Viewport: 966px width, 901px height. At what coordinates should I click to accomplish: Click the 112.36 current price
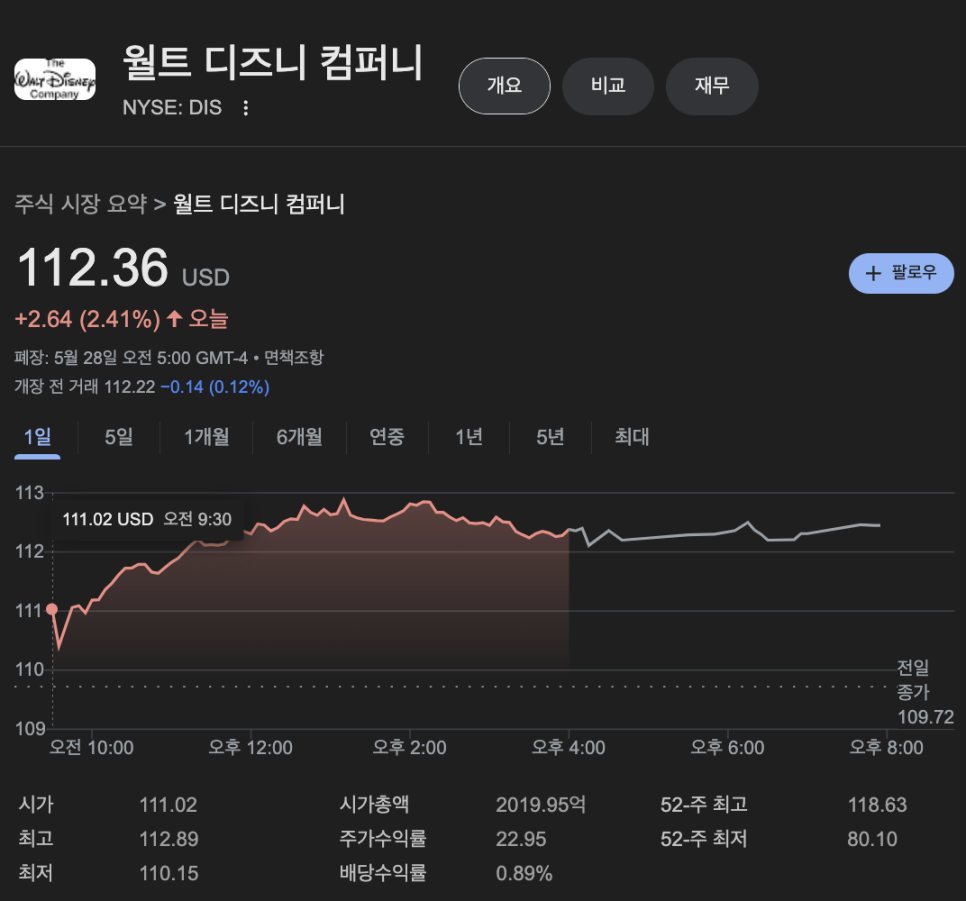[92, 268]
